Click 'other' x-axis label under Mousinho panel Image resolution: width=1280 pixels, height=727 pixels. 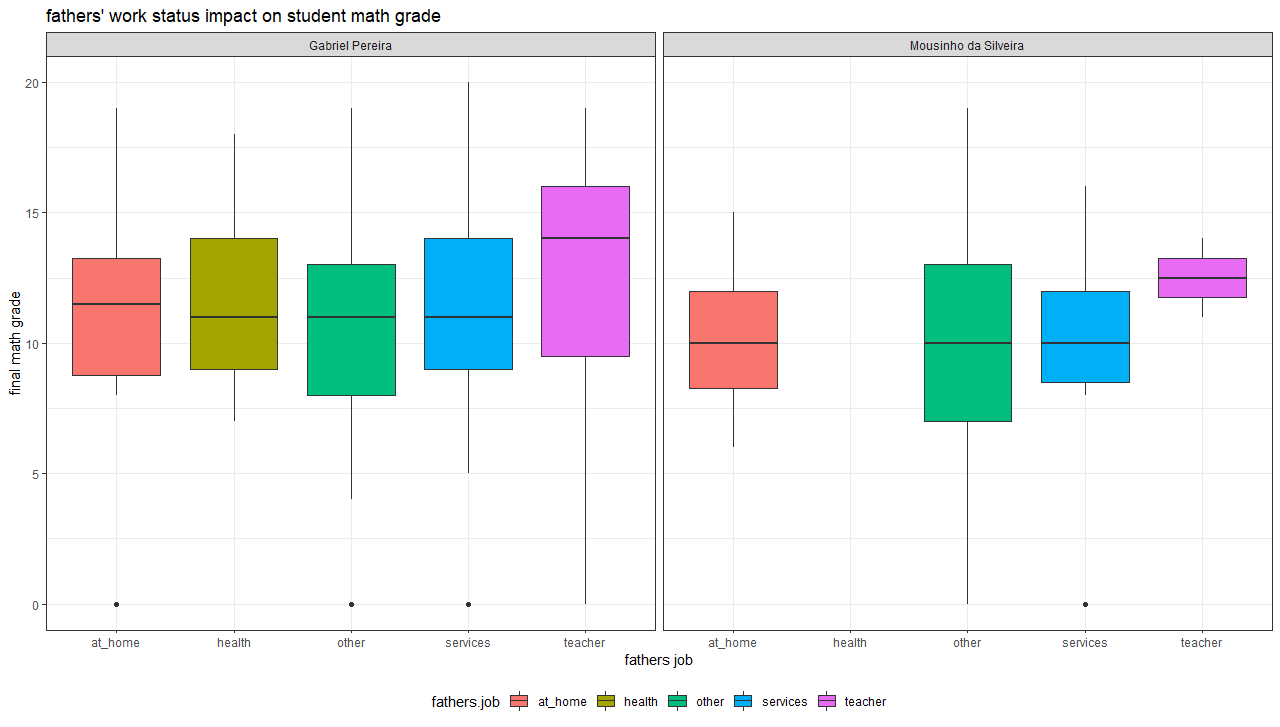[x=967, y=643]
